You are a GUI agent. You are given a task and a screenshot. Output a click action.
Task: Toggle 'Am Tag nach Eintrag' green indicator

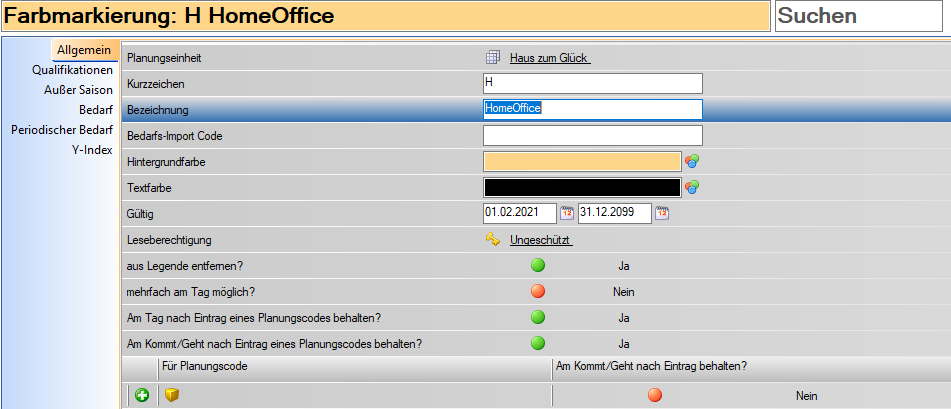538,318
